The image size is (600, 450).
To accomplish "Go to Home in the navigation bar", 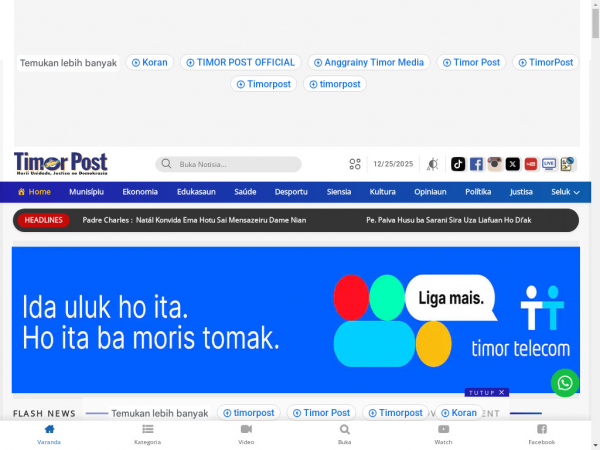I will (x=34, y=192).
